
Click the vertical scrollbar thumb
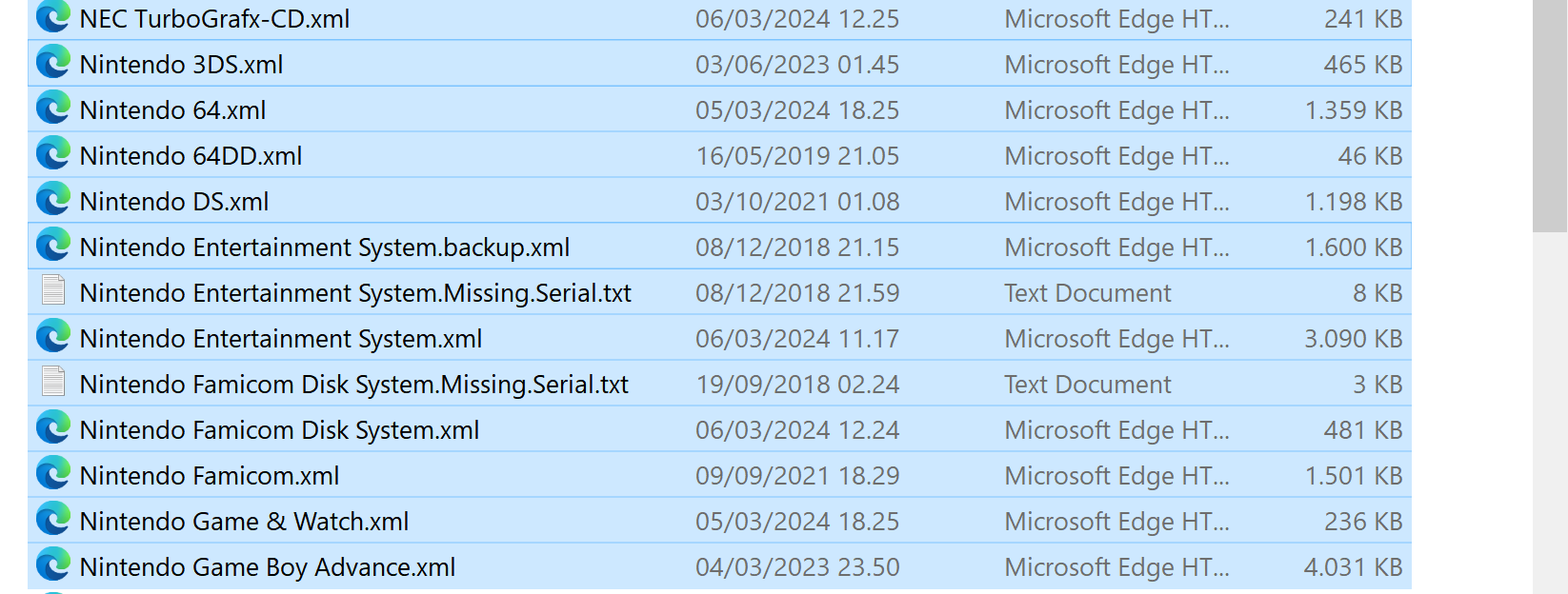pos(1550,115)
